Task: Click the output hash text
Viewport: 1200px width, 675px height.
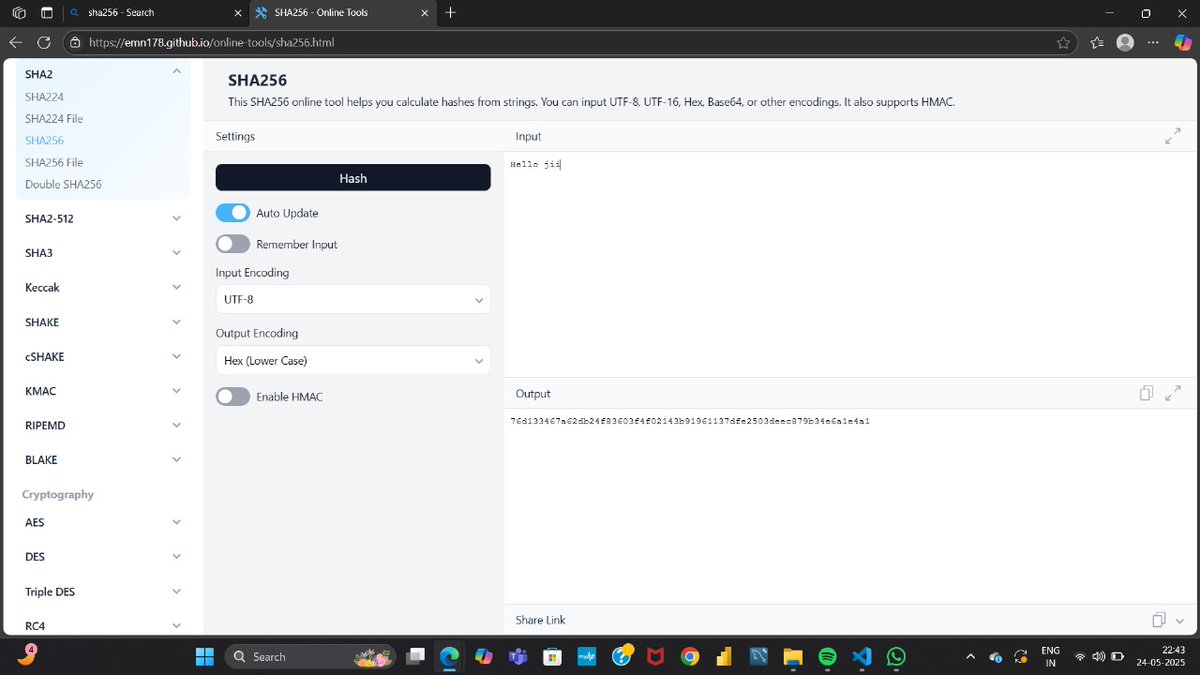Action: pos(690,421)
